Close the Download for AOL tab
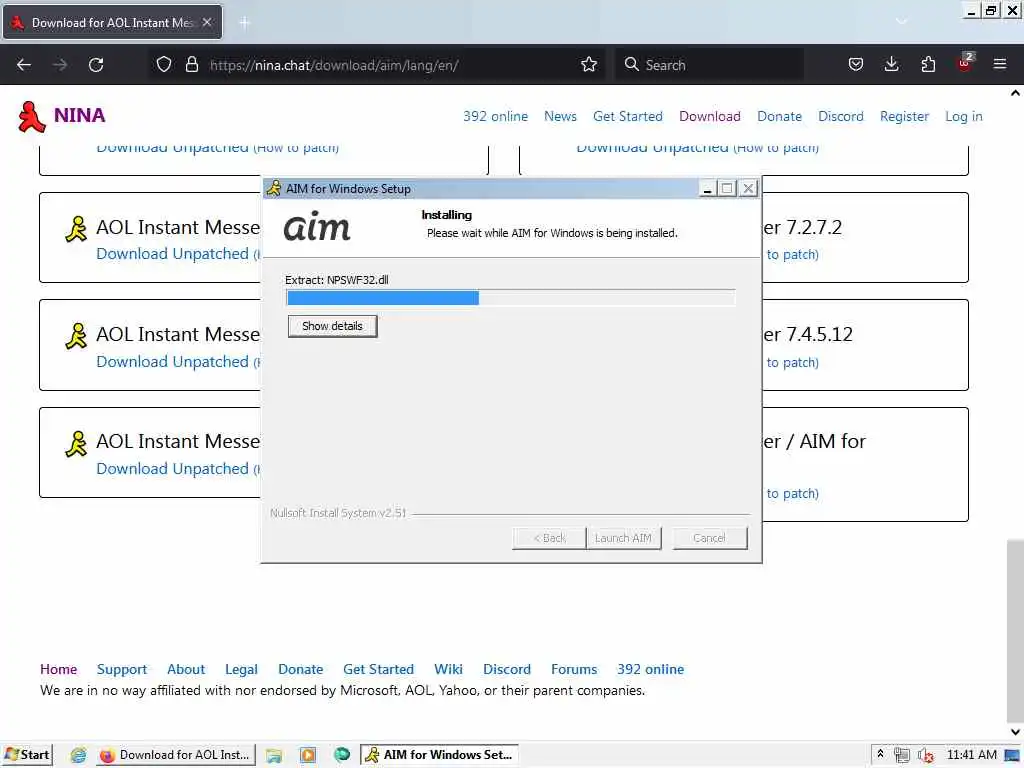The width and height of the screenshot is (1024, 768). pos(207,22)
